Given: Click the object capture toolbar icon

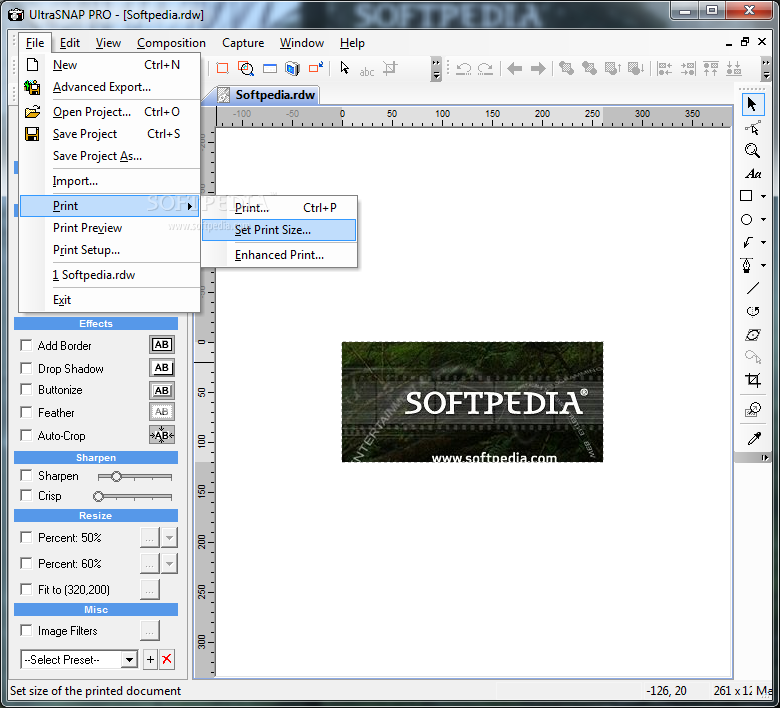Looking at the screenshot, I should (x=292, y=68).
